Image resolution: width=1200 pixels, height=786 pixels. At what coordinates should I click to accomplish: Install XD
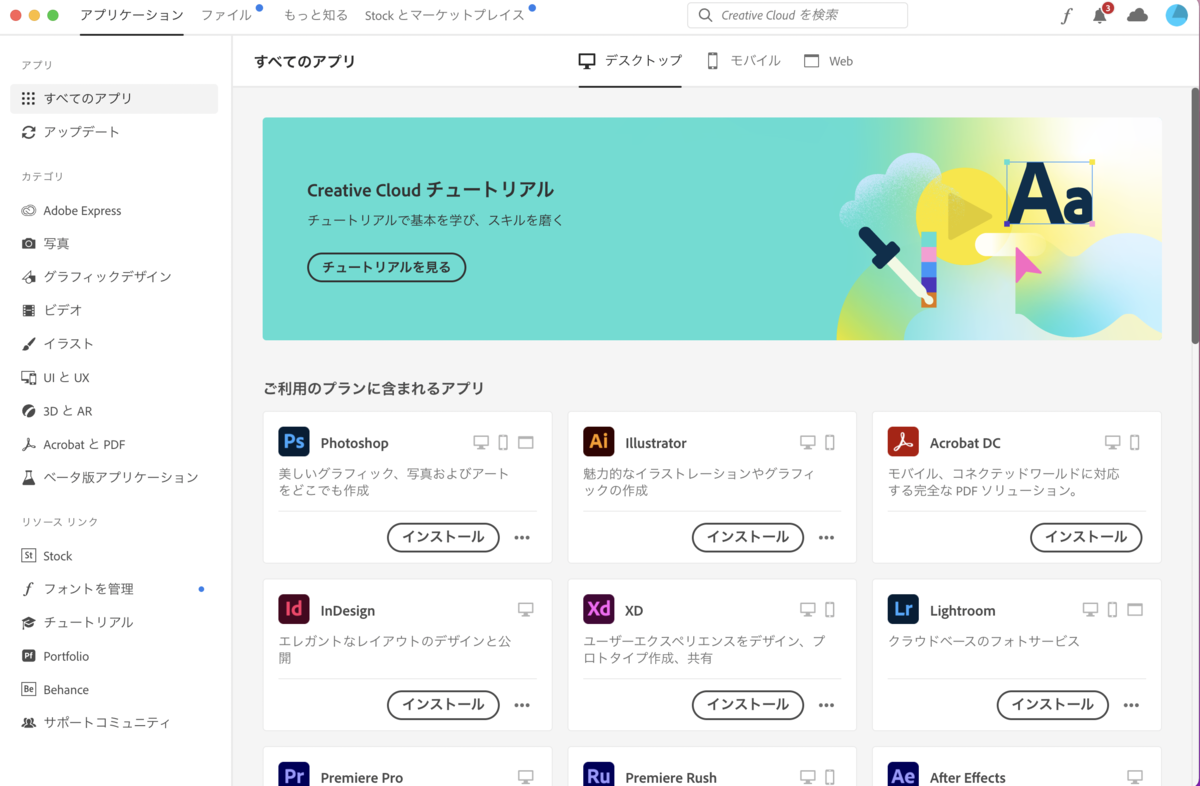(x=748, y=705)
